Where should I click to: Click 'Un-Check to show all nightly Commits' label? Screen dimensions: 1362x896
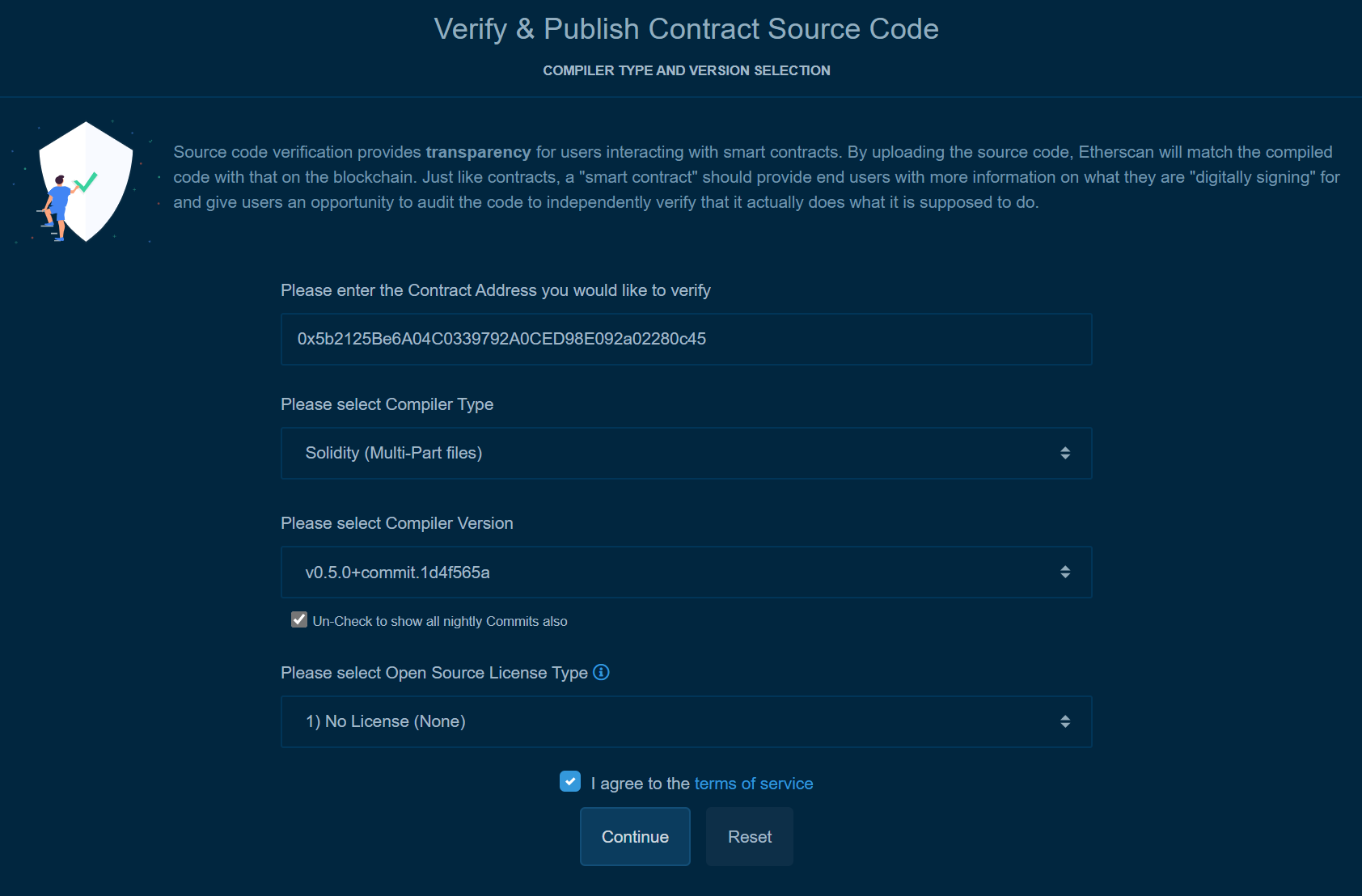point(440,621)
